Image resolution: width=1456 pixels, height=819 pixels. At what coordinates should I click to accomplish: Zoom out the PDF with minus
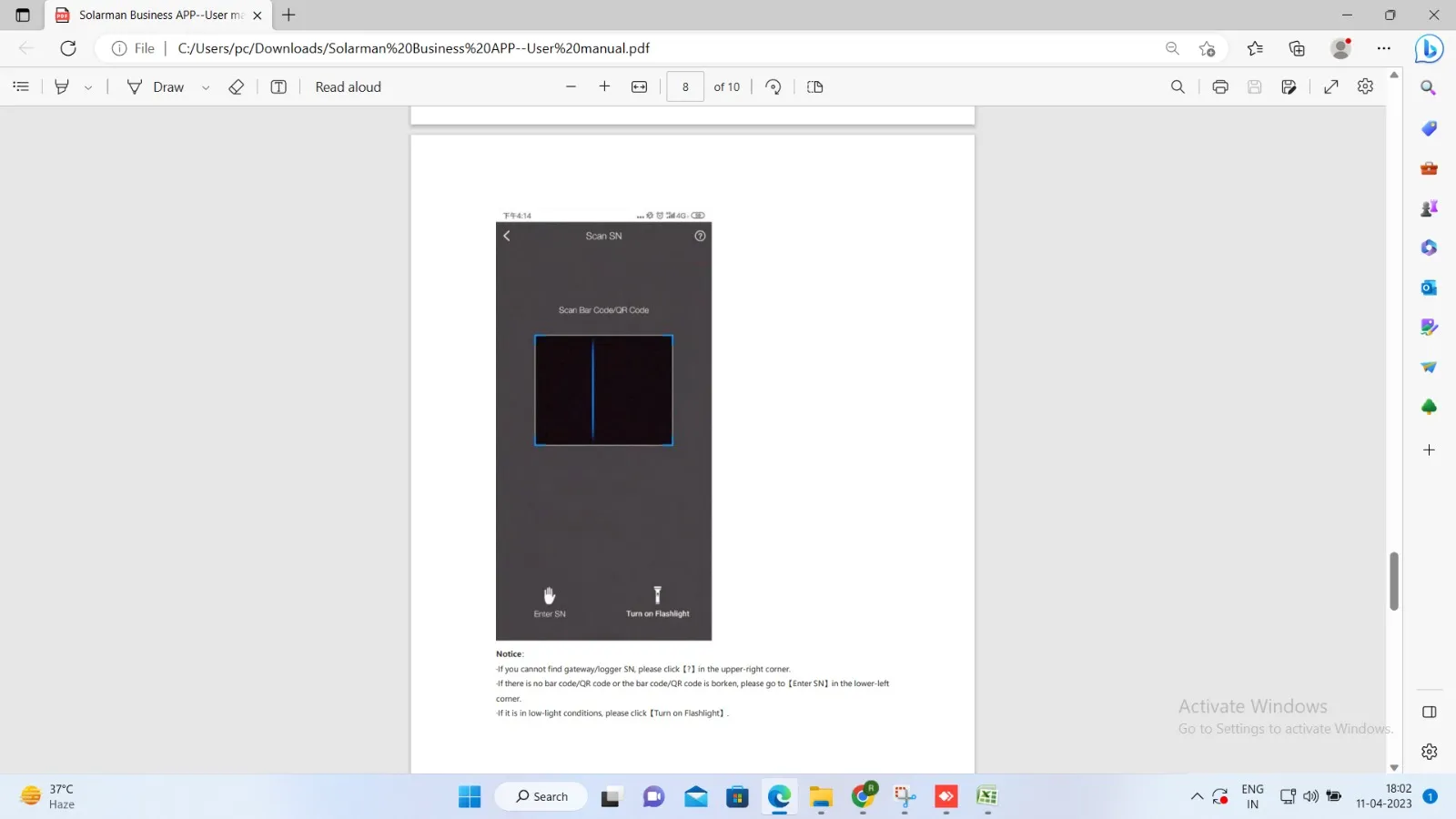[x=571, y=86]
